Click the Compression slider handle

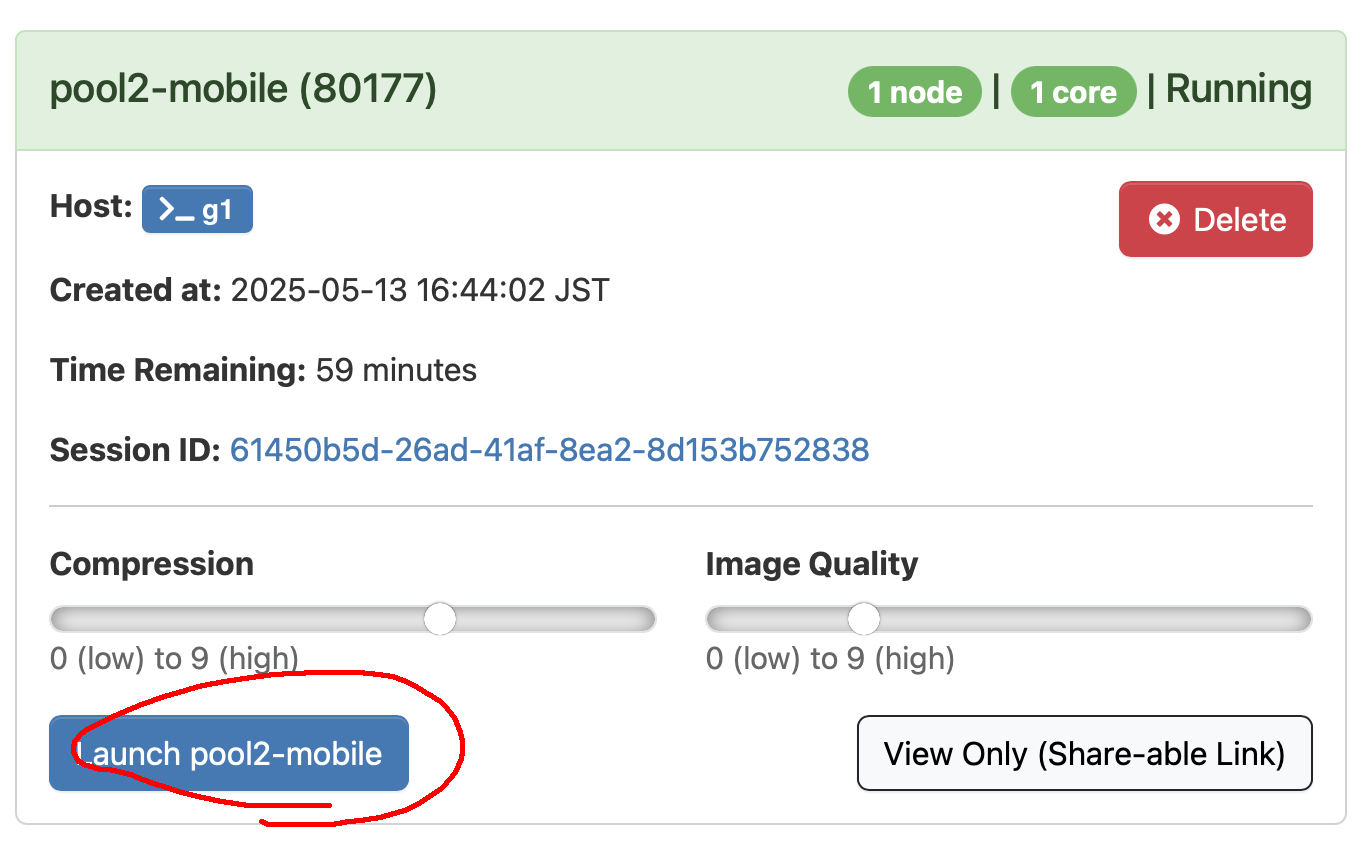click(x=439, y=619)
